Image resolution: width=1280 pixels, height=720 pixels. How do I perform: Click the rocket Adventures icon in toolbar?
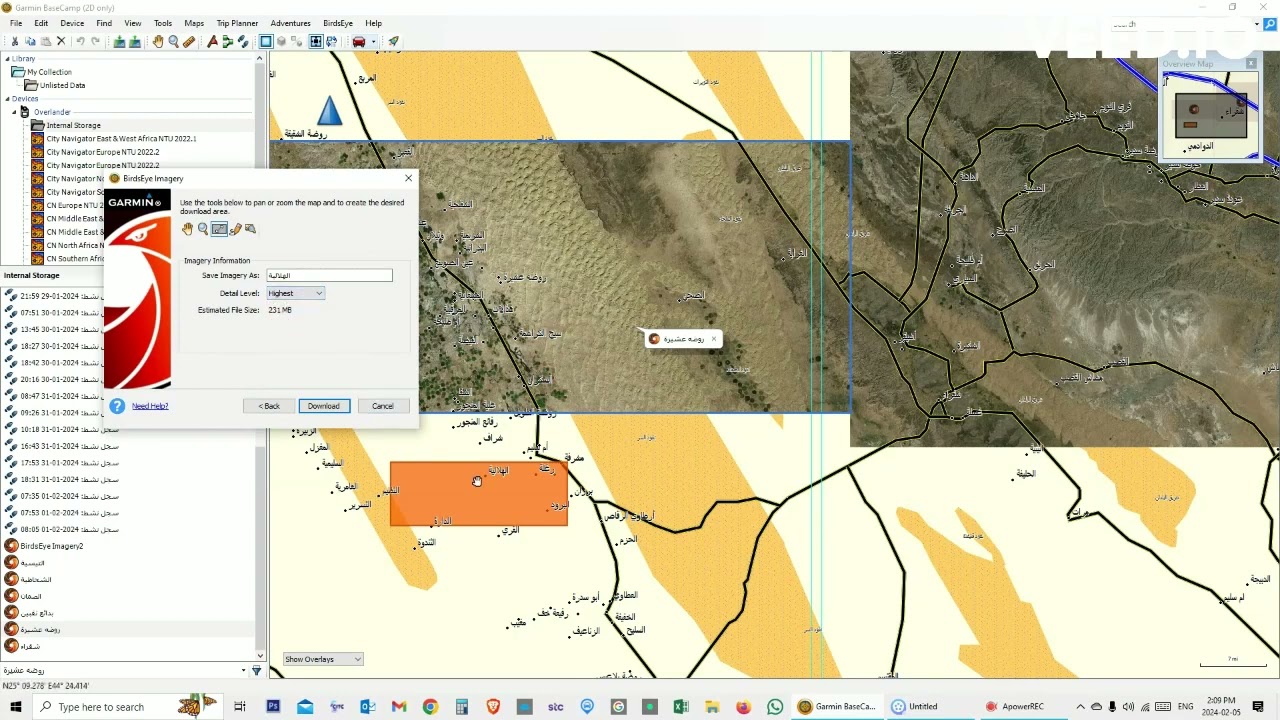[394, 42]
